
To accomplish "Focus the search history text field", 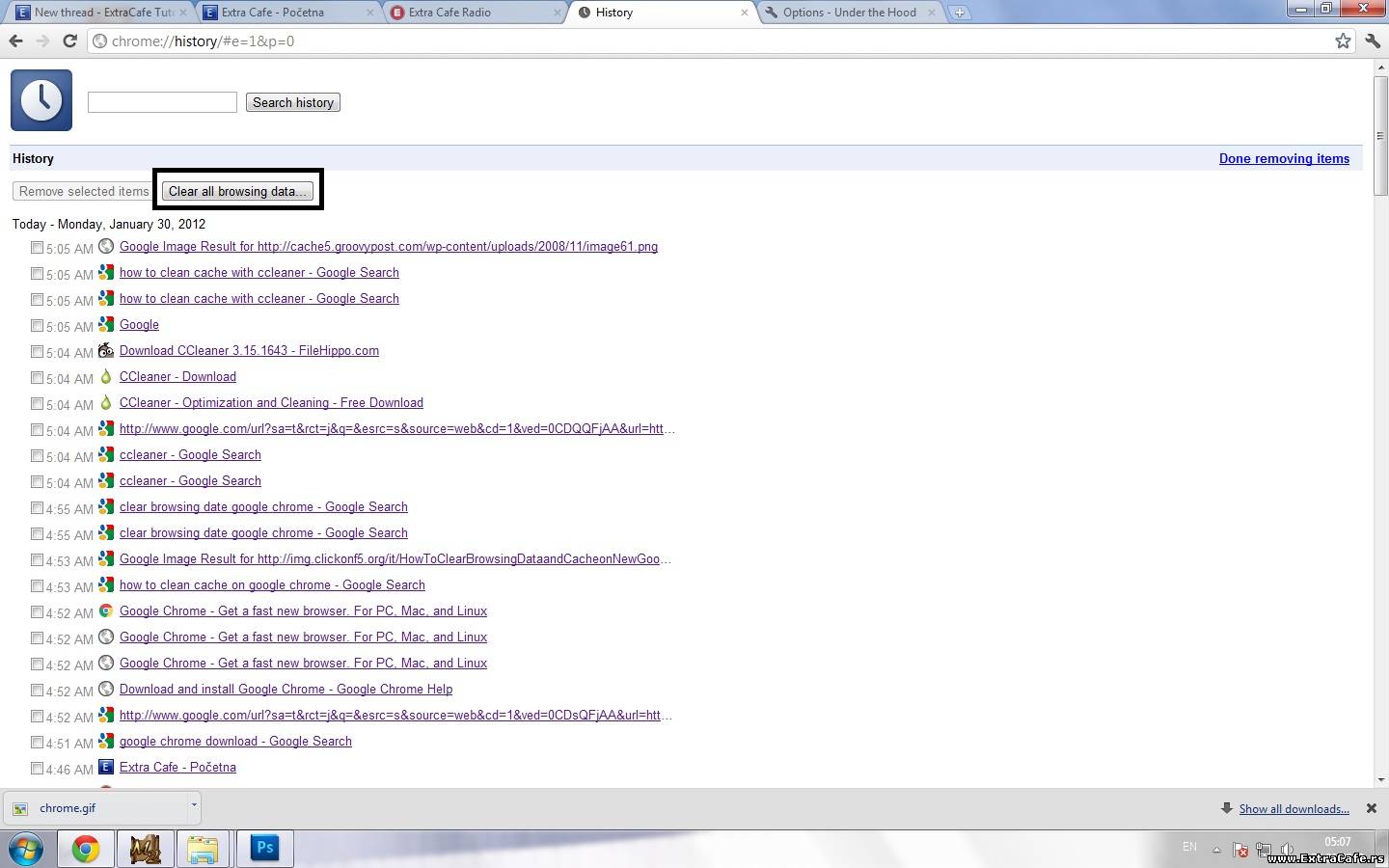I will tap(162, 102).
